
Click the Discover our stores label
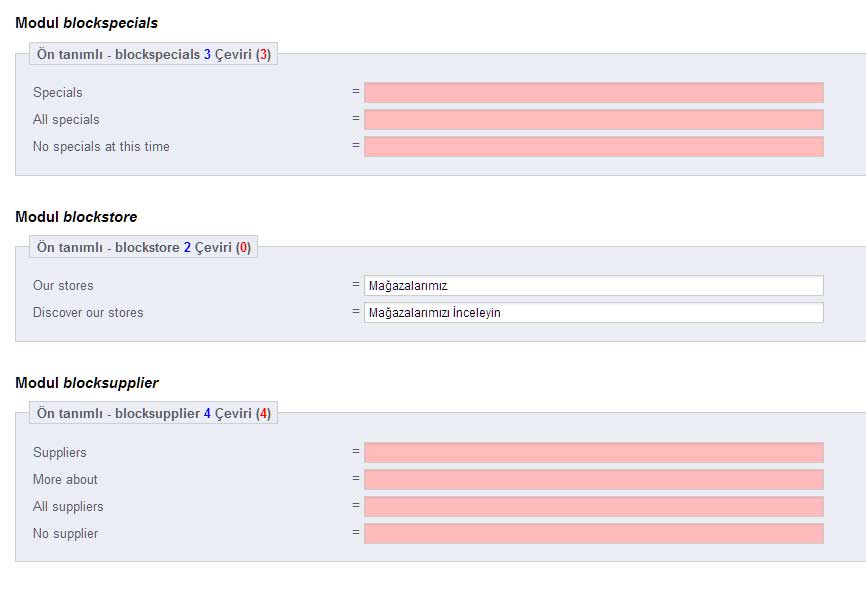pyautogui.click(x=88, y=313)
